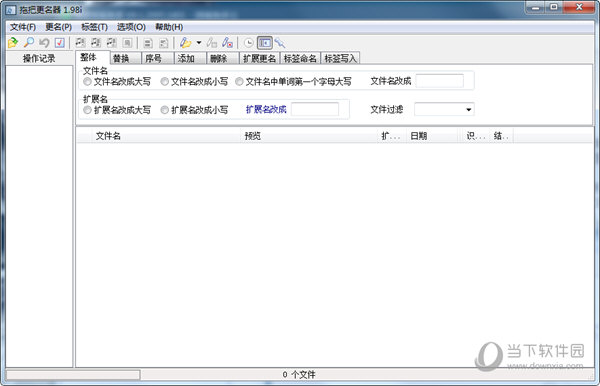Switch to the 整体 tab
This screenshot has width=600, height=386.
93,57
